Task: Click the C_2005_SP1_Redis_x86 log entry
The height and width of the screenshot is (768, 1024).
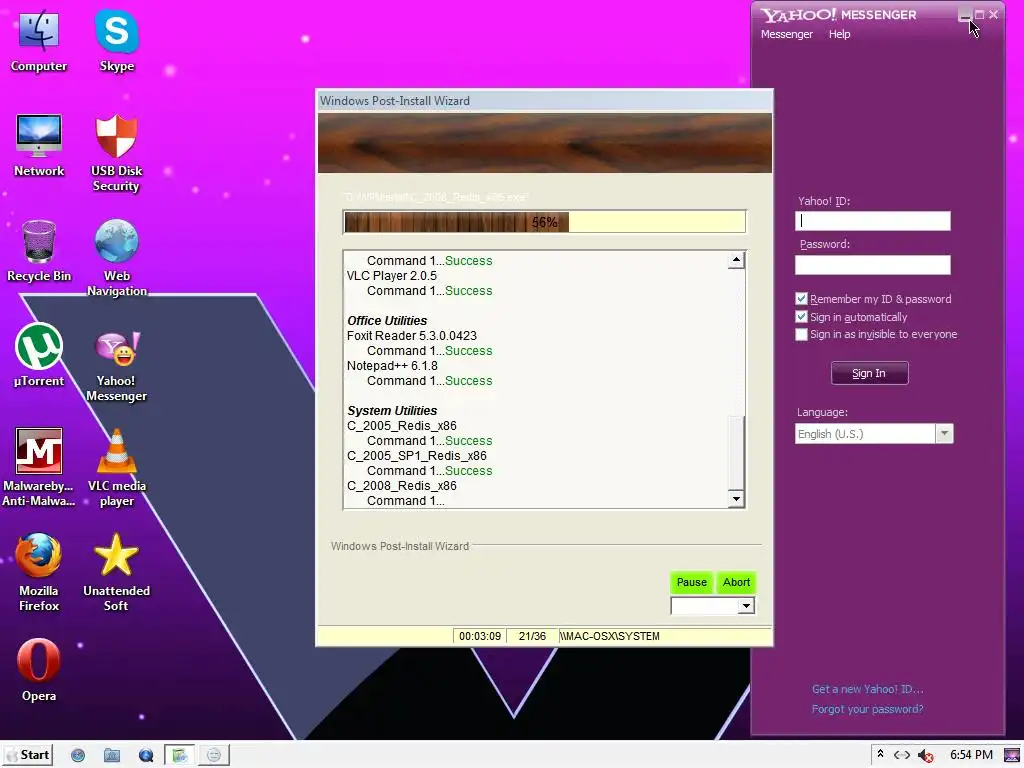Action: (417, 456)
